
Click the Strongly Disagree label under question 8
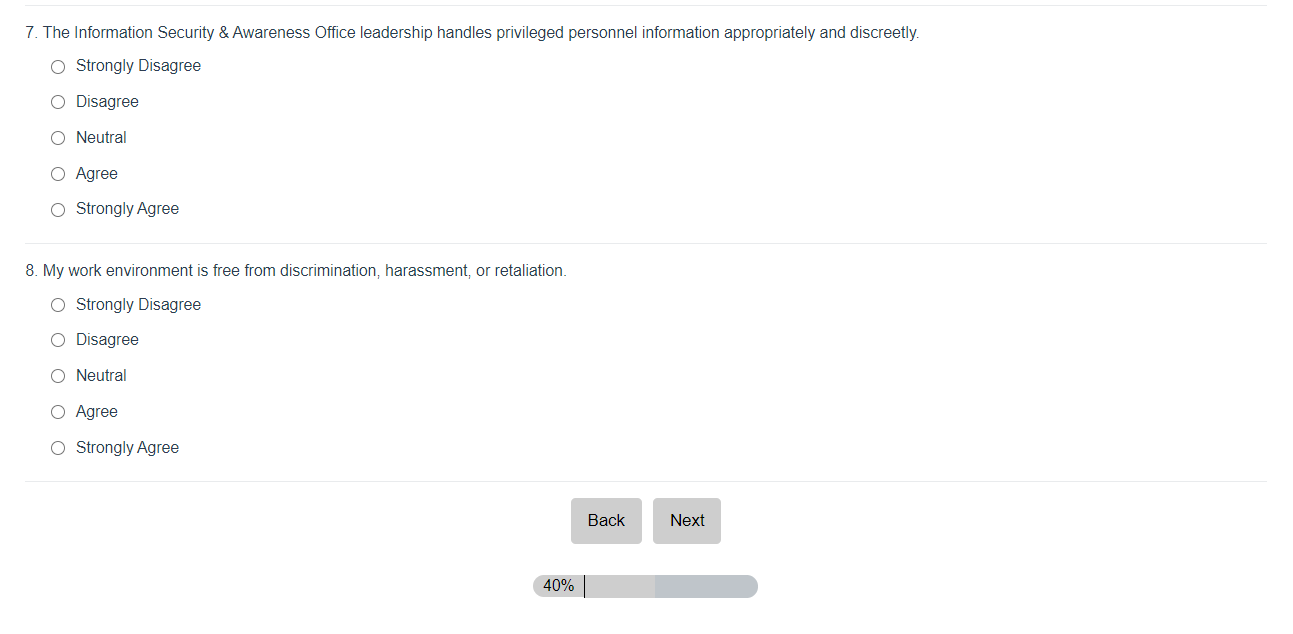(x=138, y=305)
